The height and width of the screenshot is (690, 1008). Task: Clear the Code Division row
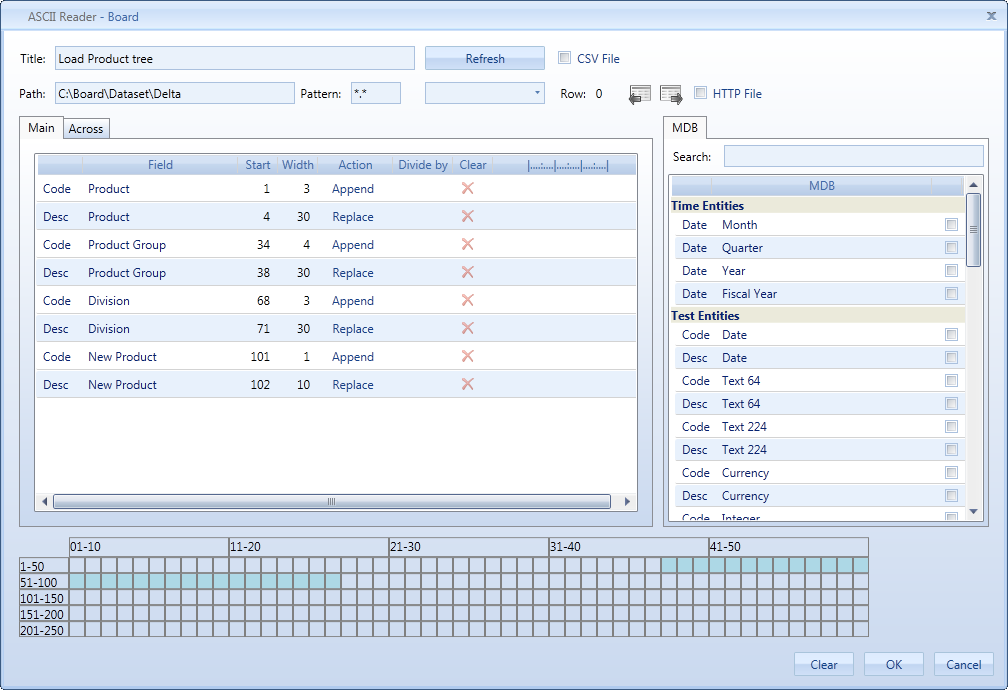coord(467,300)
